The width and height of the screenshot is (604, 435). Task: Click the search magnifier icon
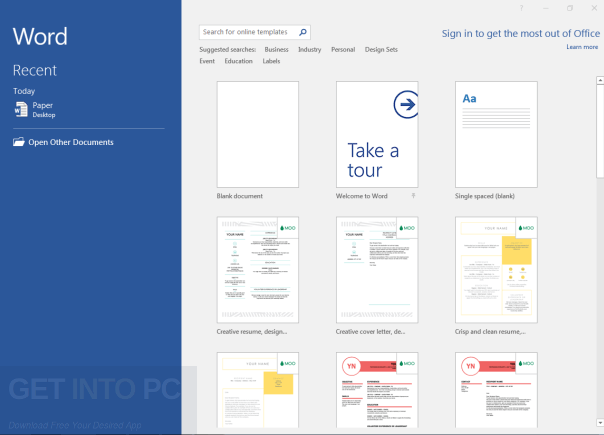pos(303,32)
